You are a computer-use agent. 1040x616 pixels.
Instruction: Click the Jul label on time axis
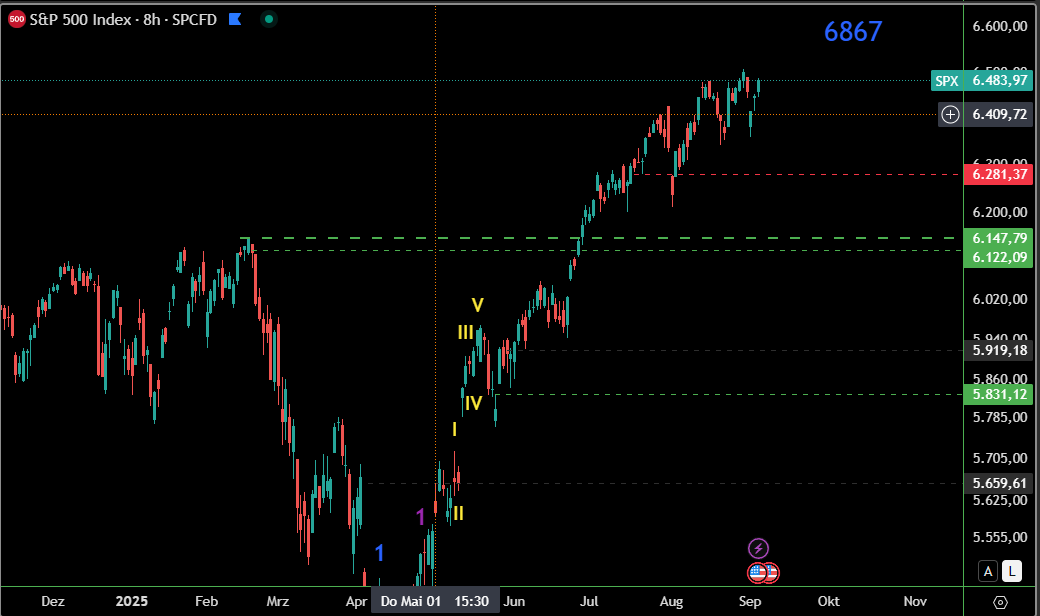(x=590, y=602)
